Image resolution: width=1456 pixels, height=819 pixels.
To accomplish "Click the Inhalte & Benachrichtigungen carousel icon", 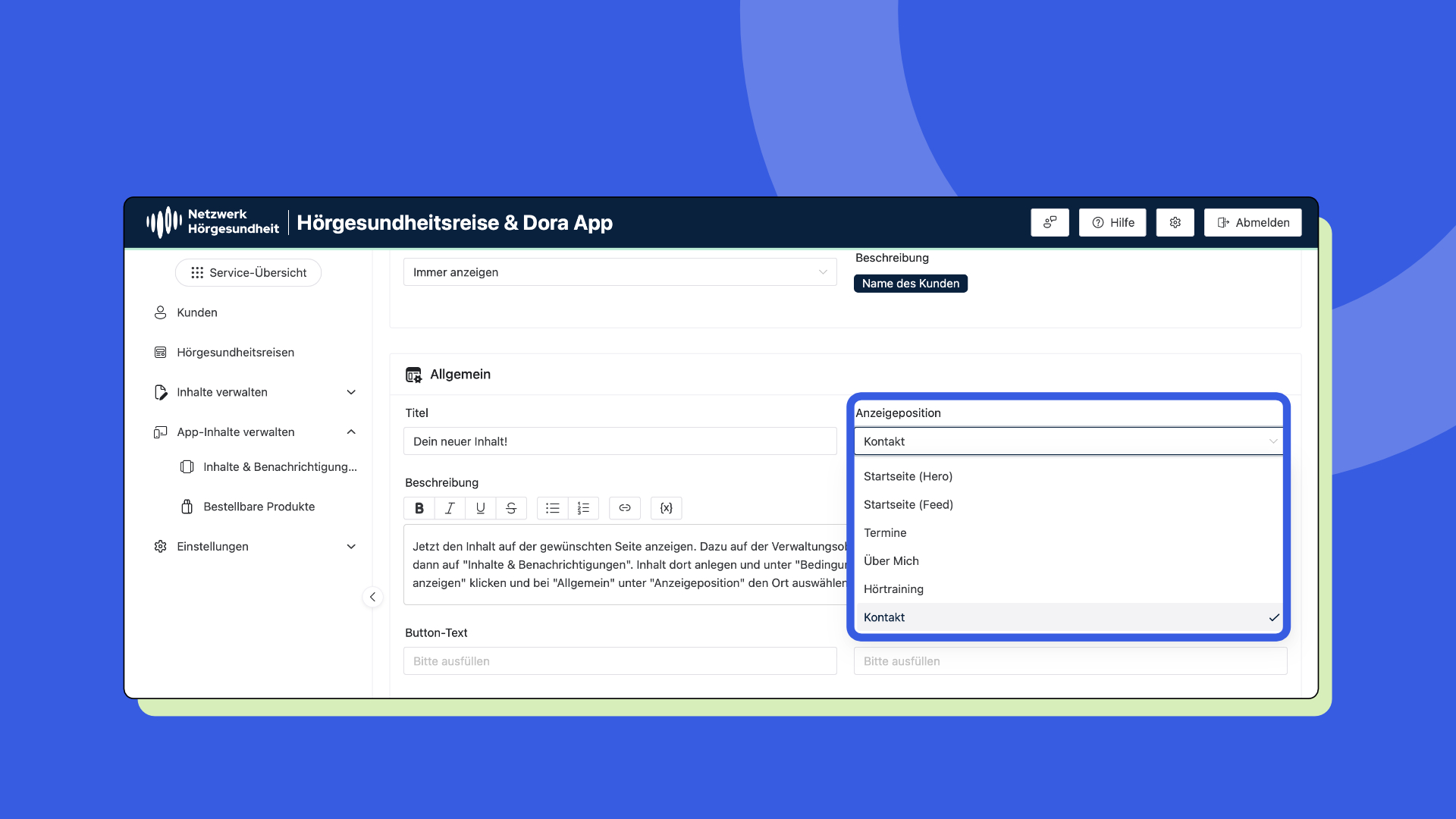I will pyautogui.click(x=187, y=467).
